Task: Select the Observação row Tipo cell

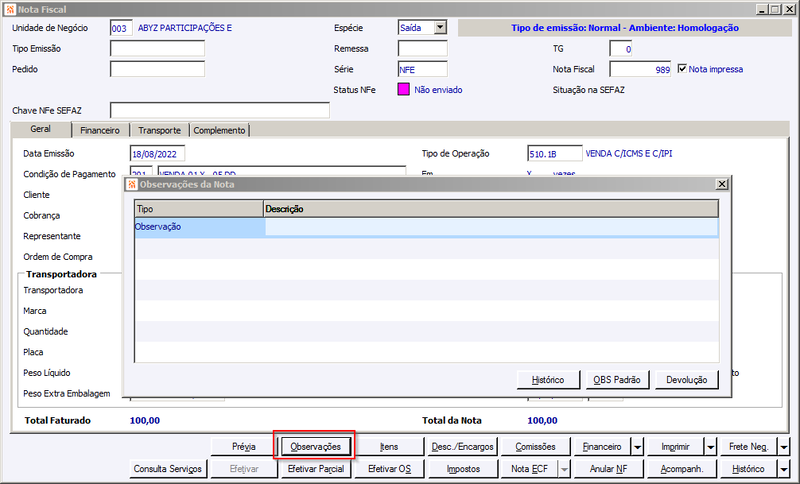Action: point(199,227)
